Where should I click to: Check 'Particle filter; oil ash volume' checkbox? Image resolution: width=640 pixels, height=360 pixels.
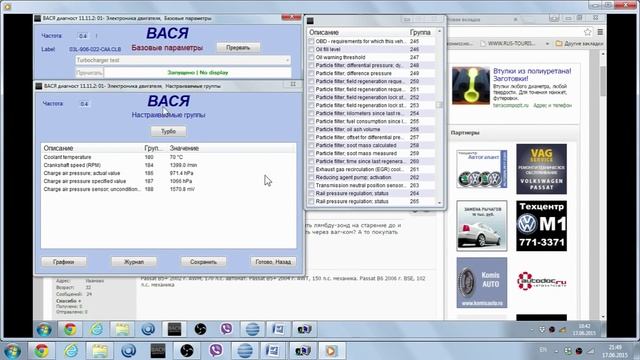coord(311,129)
